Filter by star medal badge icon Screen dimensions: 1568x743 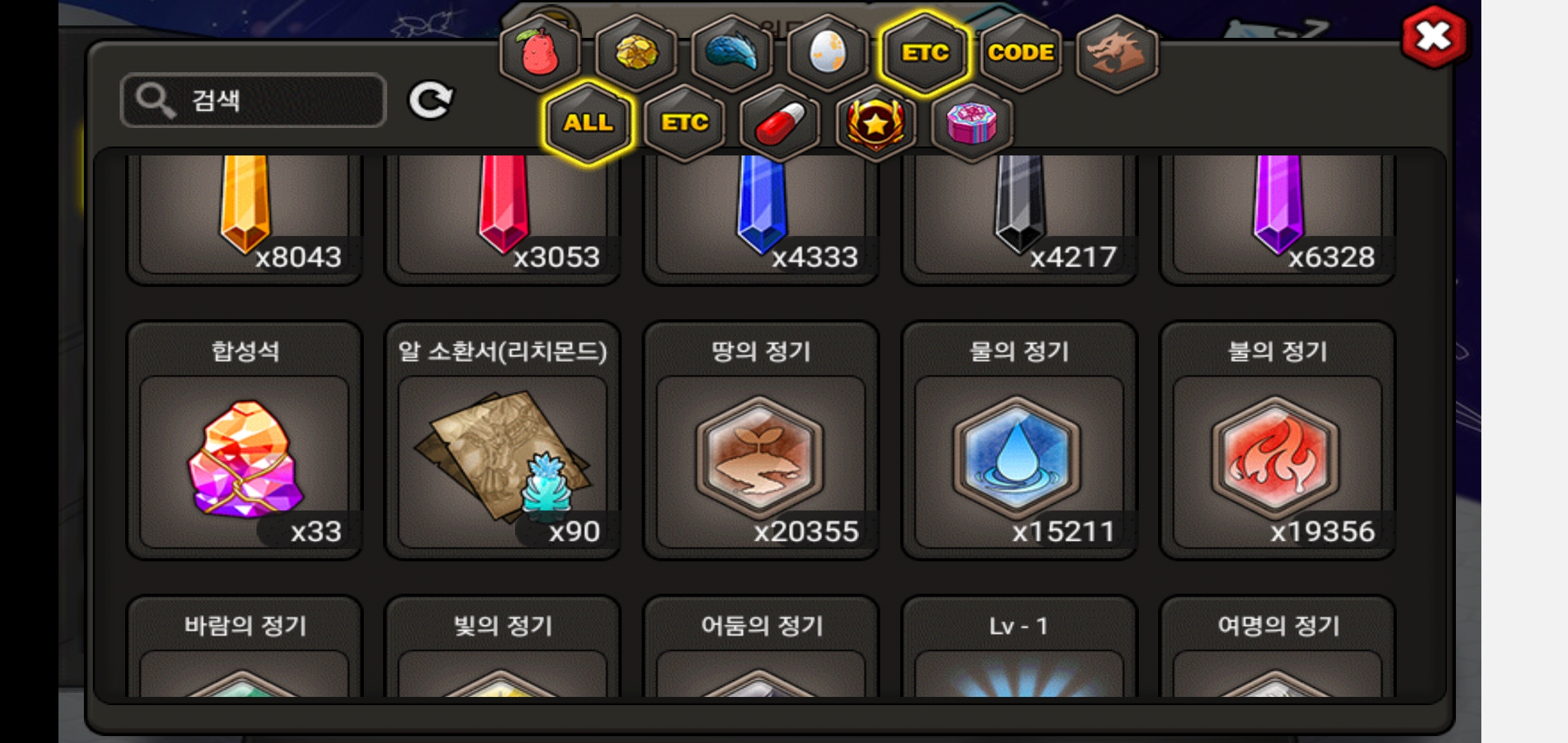(876, 123)
